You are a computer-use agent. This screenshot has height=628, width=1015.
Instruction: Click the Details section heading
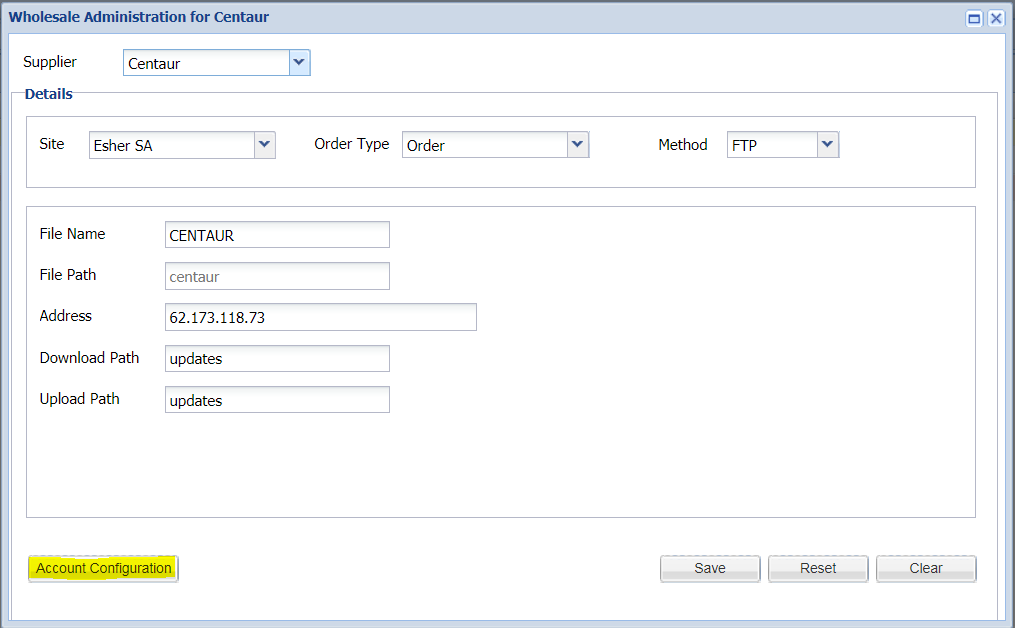tap(49, 94)
